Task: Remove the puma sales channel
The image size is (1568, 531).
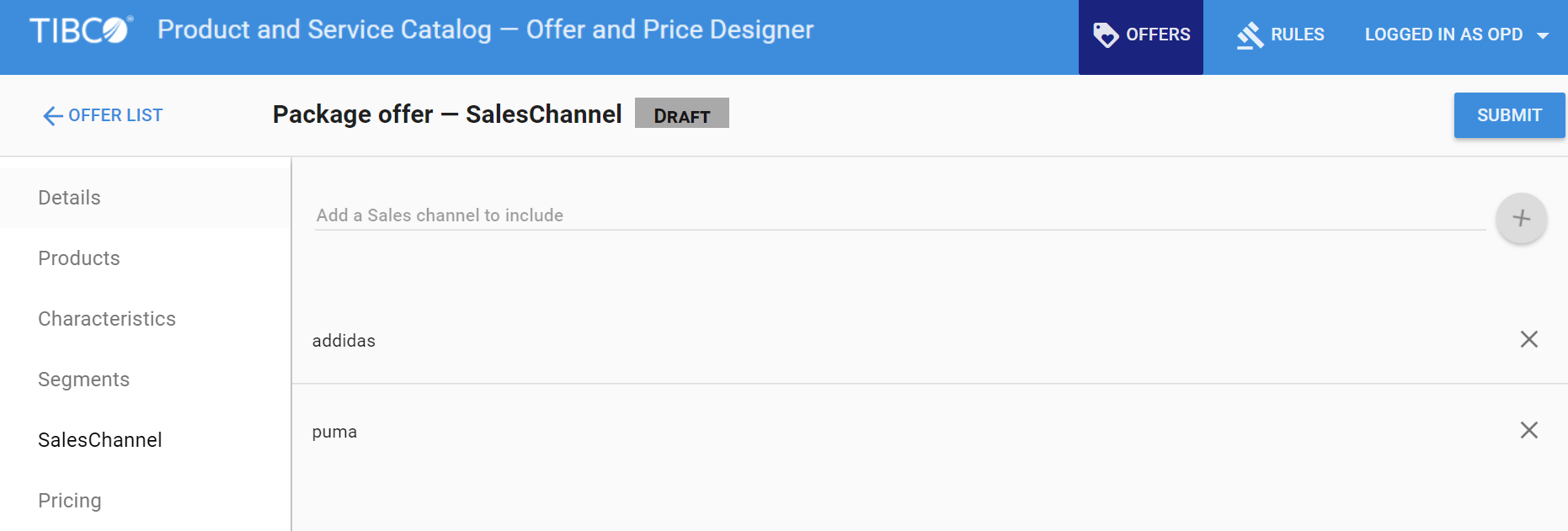Action: pyautogui.click(x=1528, y=430)
